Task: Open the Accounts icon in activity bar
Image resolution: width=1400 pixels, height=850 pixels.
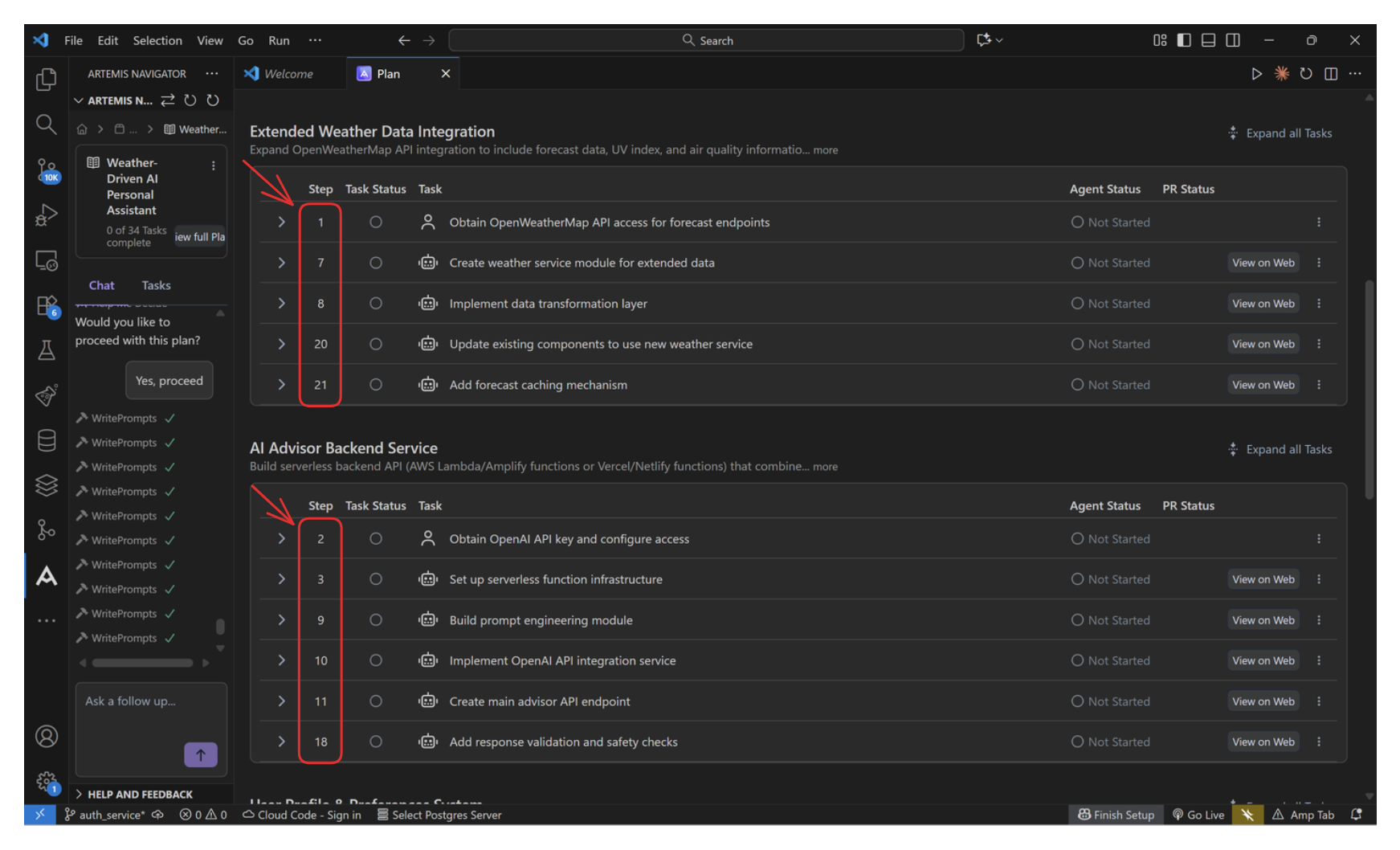Action: point(47,736)
